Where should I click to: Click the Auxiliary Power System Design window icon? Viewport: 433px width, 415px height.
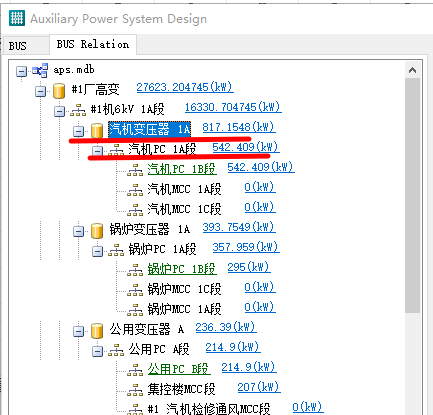[17, 18]
